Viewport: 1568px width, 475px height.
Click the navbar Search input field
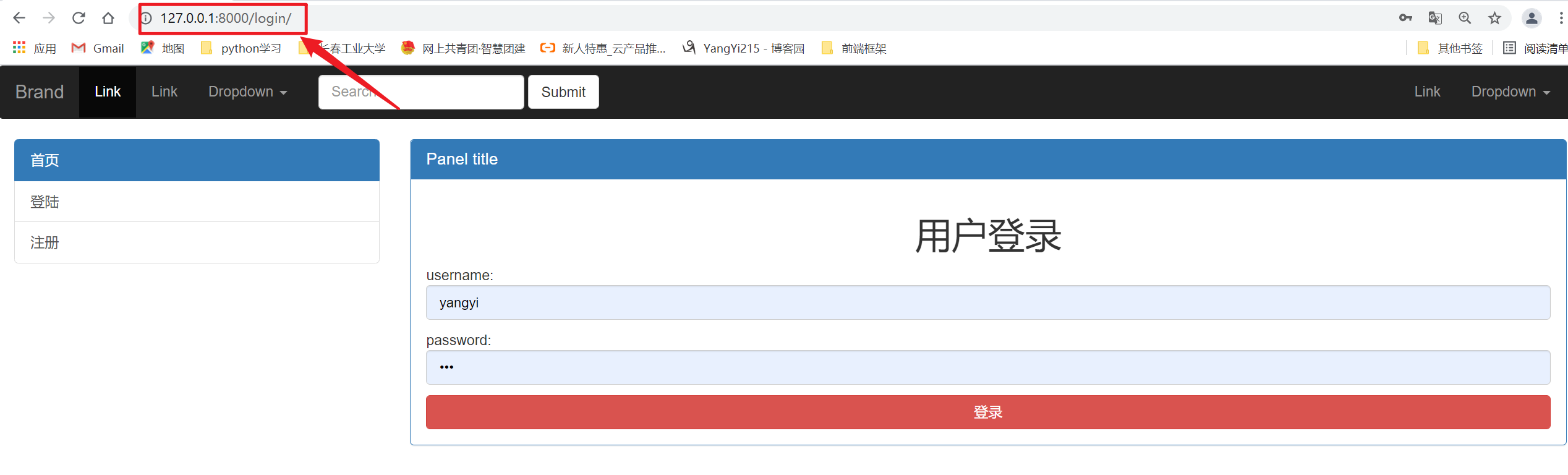tap(421, 92)
